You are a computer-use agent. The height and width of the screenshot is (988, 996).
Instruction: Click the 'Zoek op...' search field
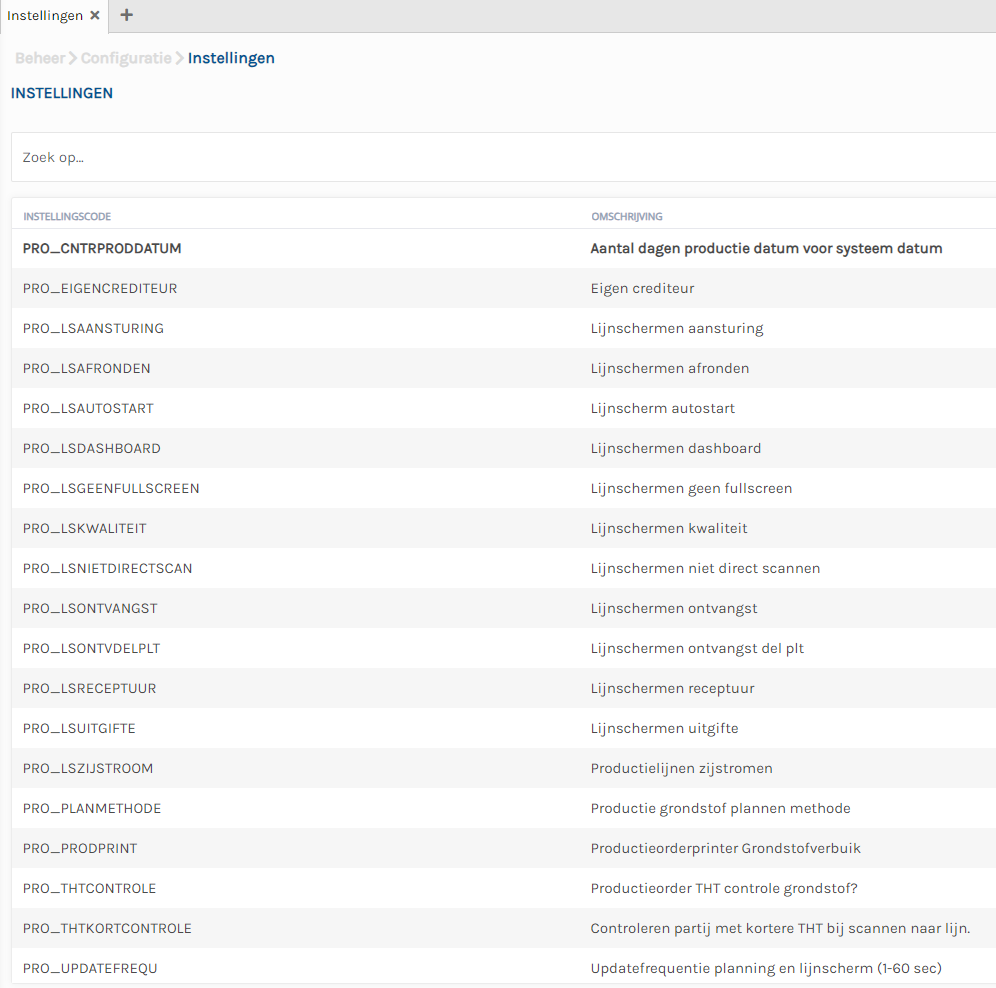tap(500, 157)
